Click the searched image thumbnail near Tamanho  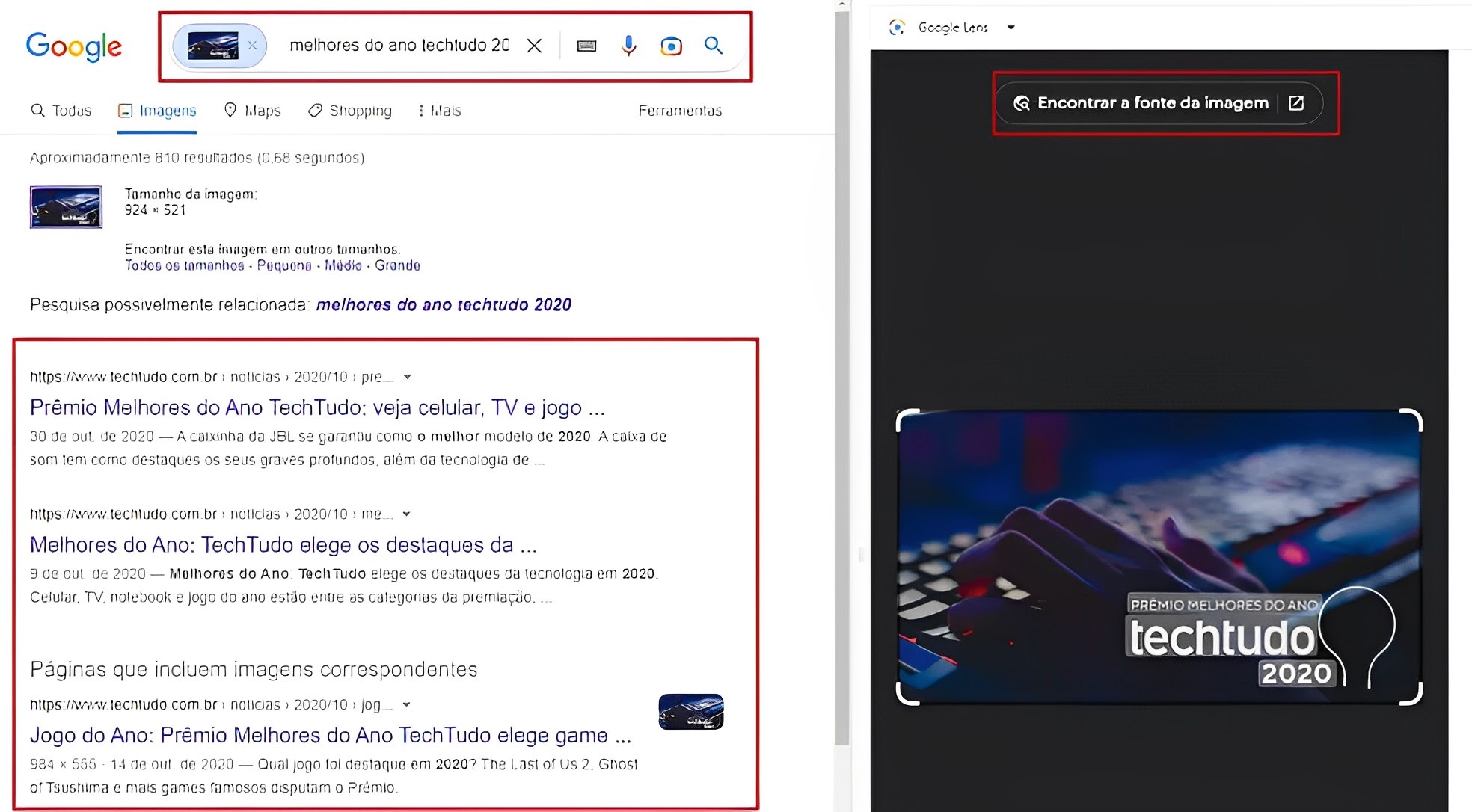[x=66, y=207]
